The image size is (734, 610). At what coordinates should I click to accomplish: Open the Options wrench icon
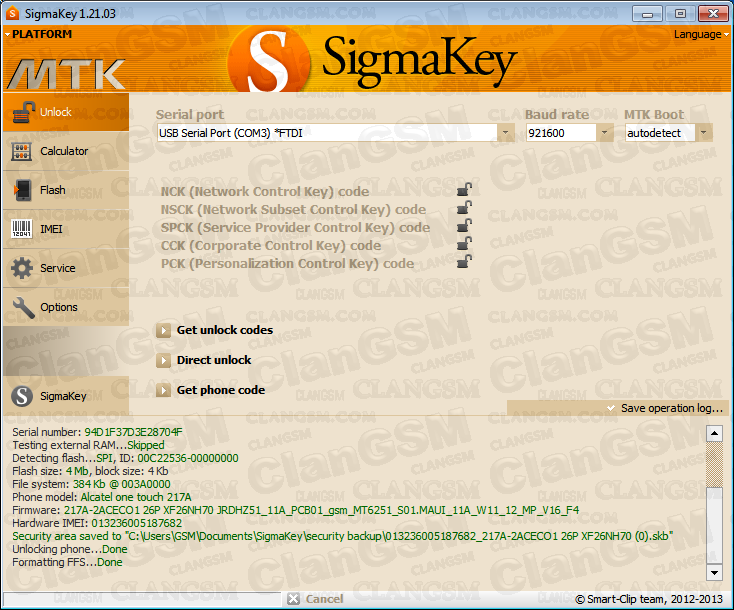[23, 308]
